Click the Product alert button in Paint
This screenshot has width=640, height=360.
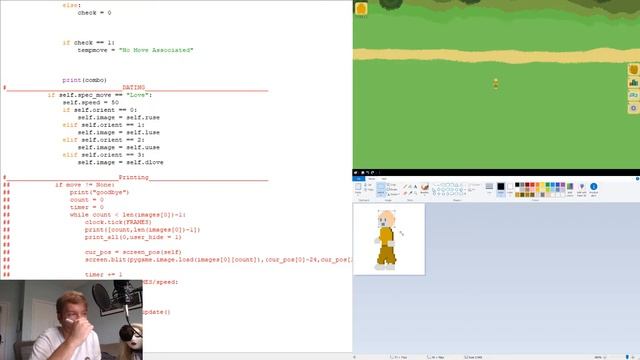coord(593,190)
